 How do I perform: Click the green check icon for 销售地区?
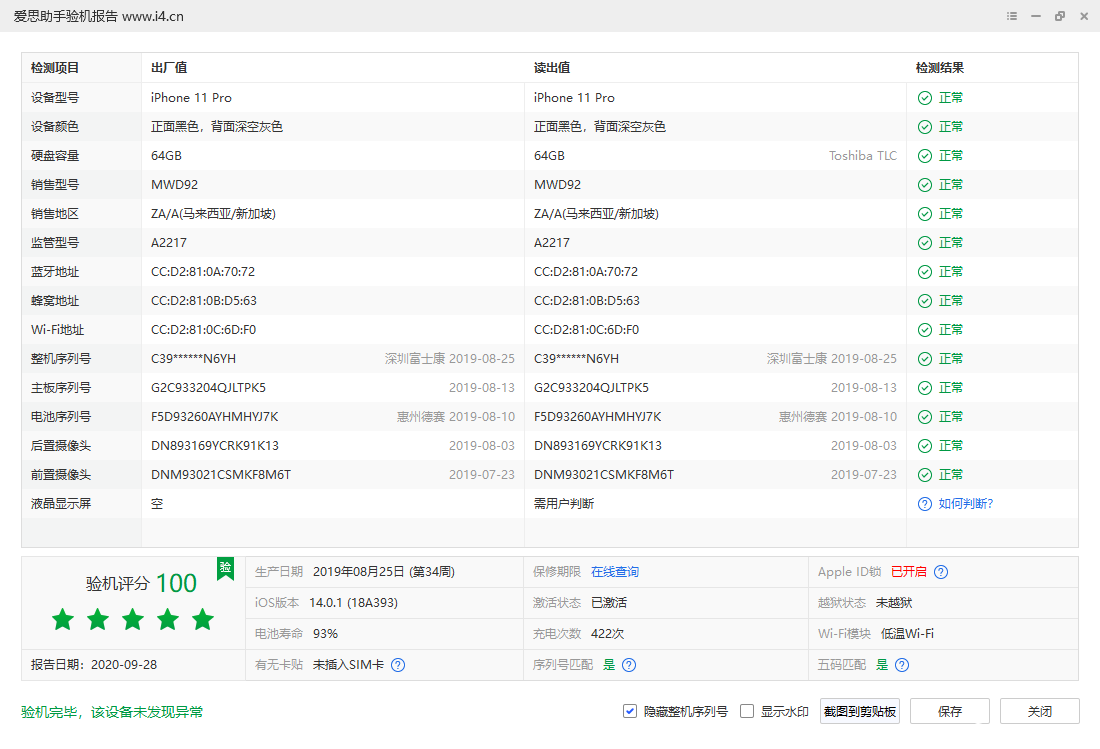[x=925, y=214]
